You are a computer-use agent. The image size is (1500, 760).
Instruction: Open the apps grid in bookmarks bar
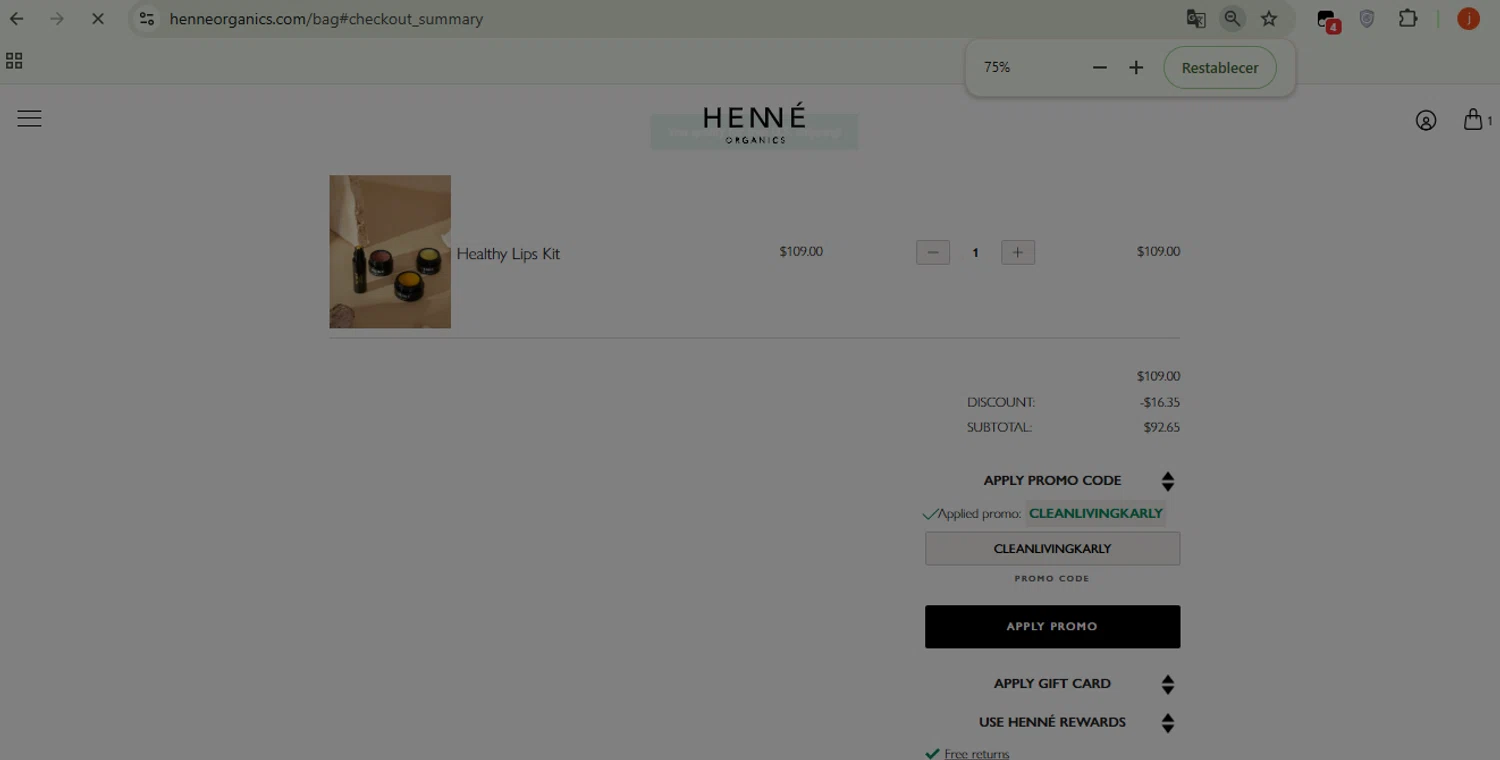point(14,61)
